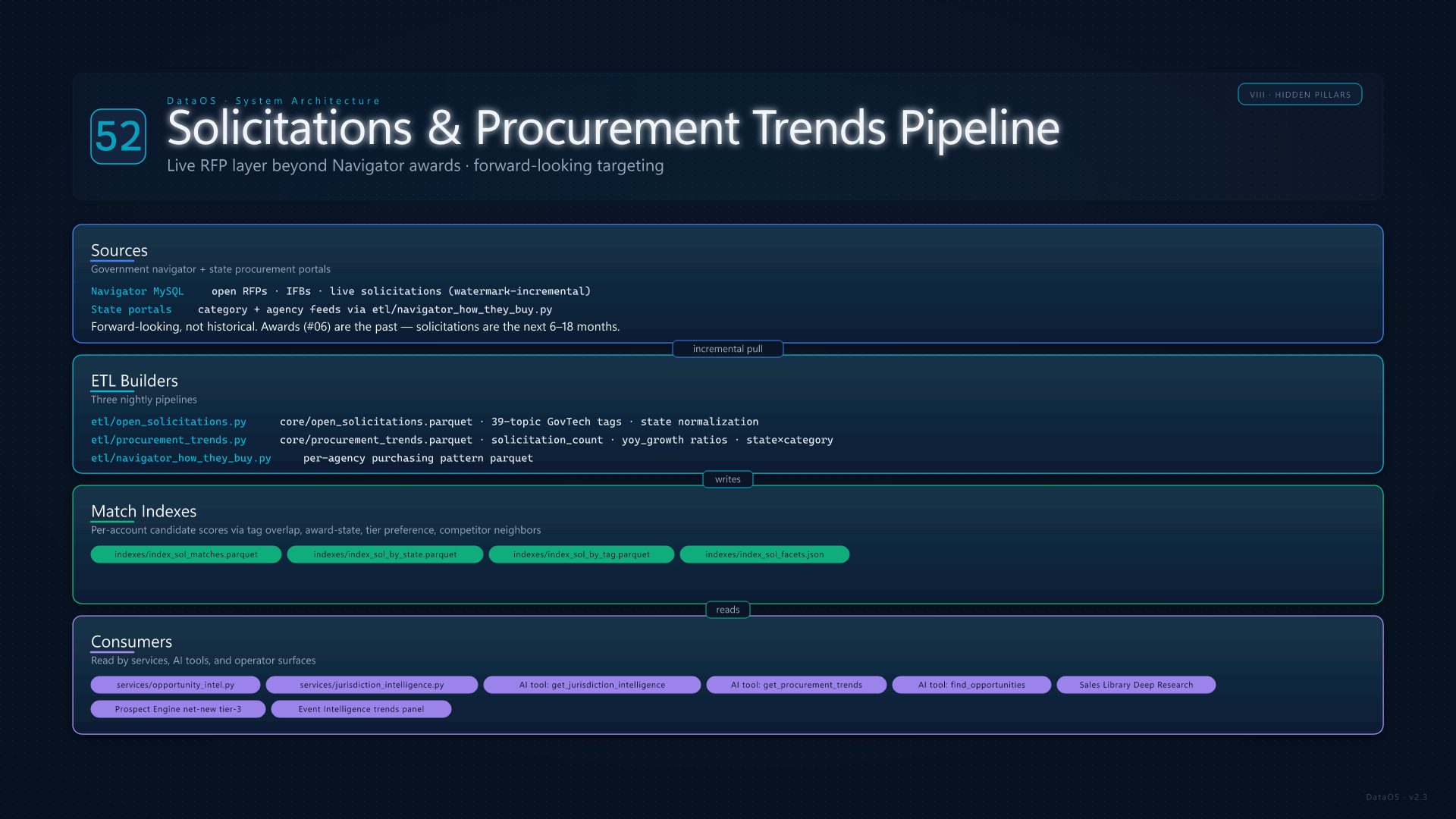Viewport: 1456px width, 819px height.
Task: Click indexes/index_sol_by_state.parquet pill
Action: (385, 554)
